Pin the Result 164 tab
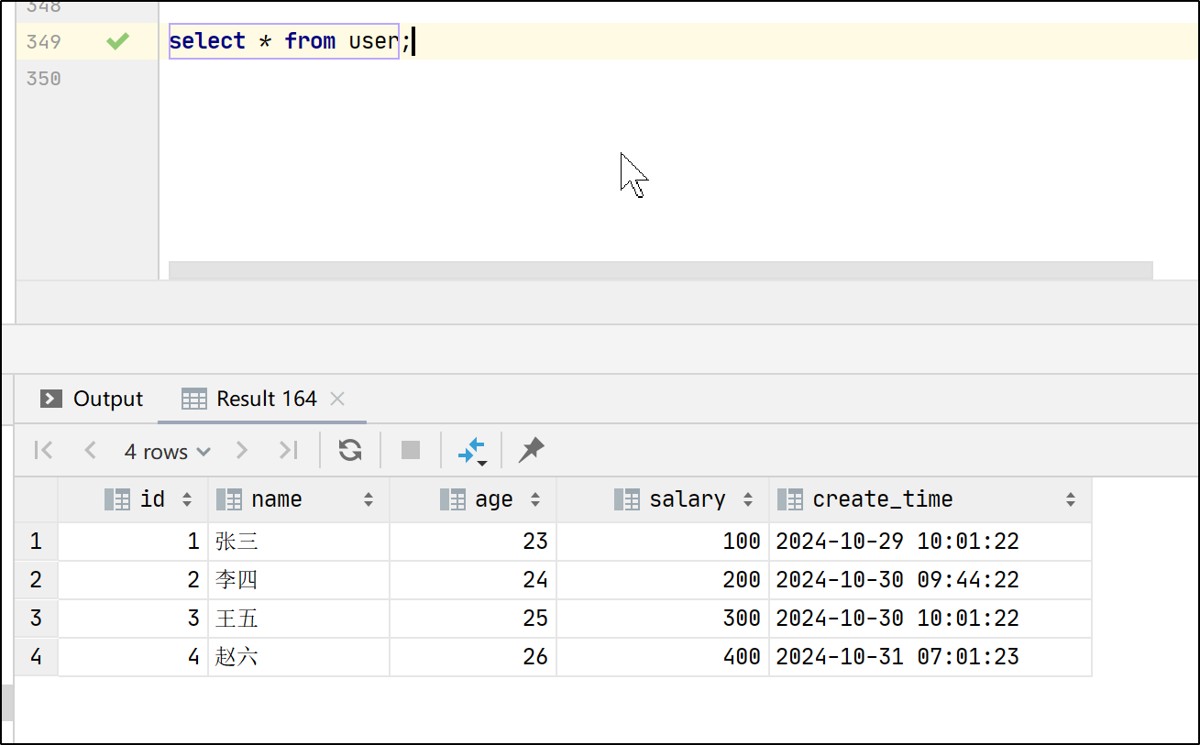The height and width of the screenshot is (745, 1200). coord(531,451)
